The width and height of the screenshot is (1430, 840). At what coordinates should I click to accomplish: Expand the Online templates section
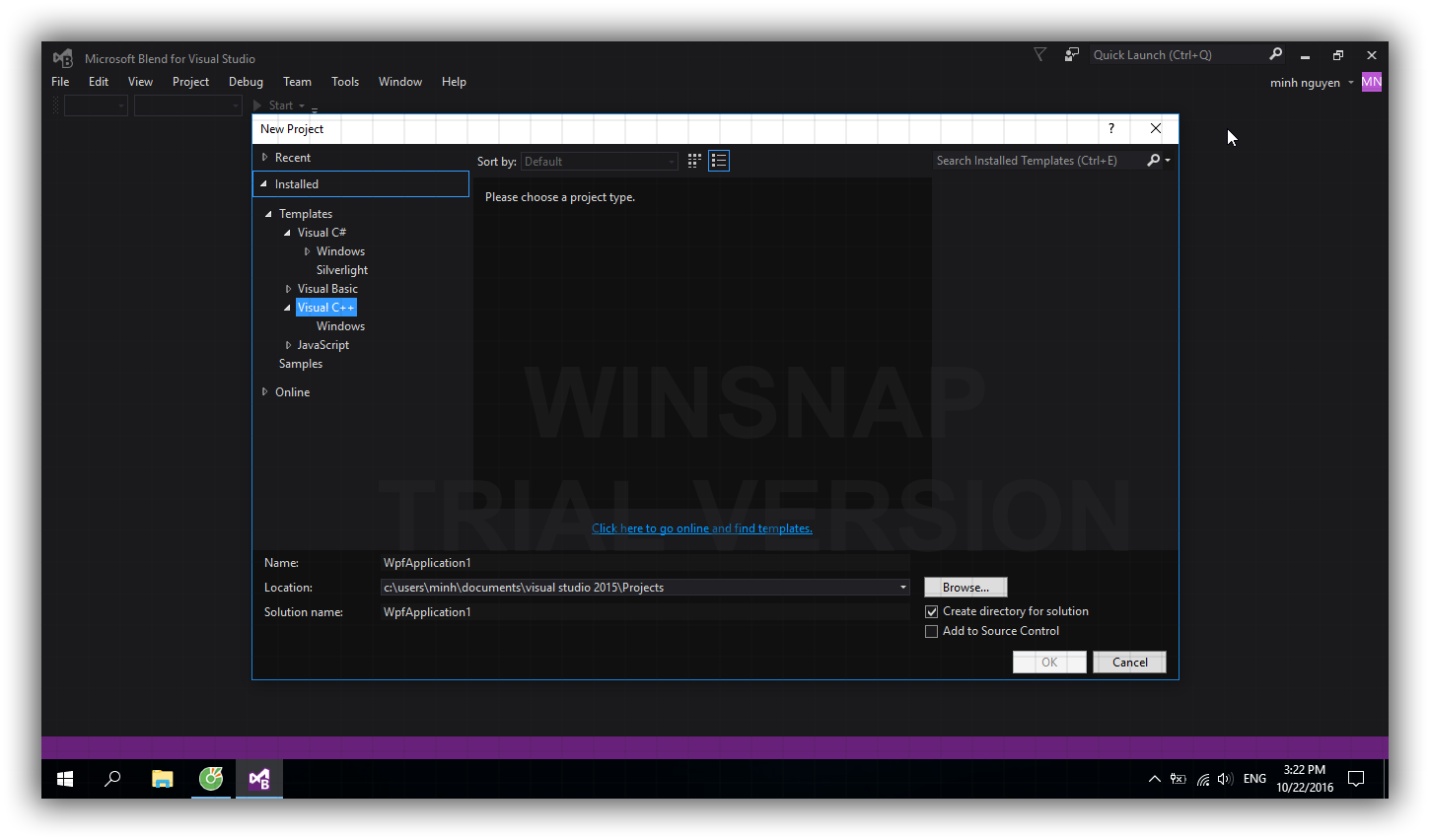coord(264,392)
